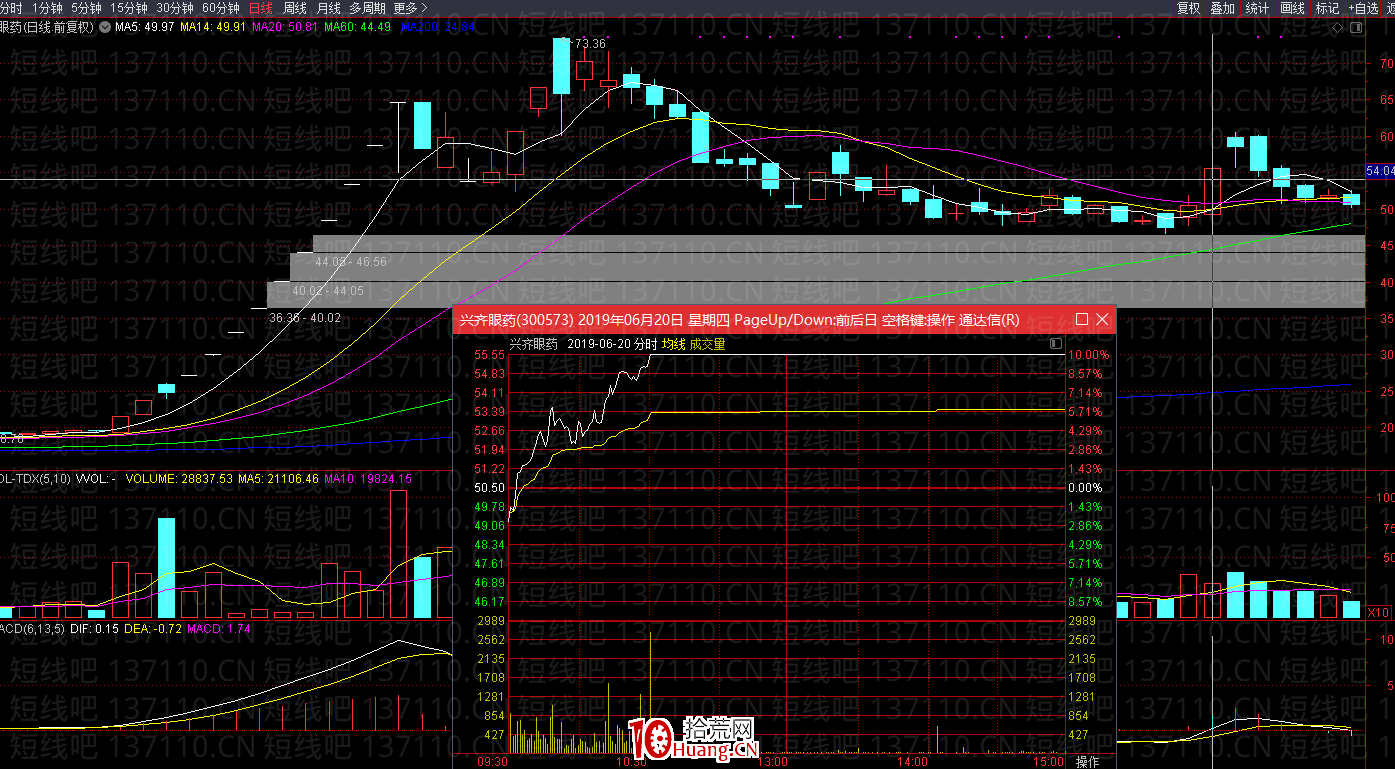
Task: Click the MA20: 50.81 indicator label
Action: click(x=284, y=27)
